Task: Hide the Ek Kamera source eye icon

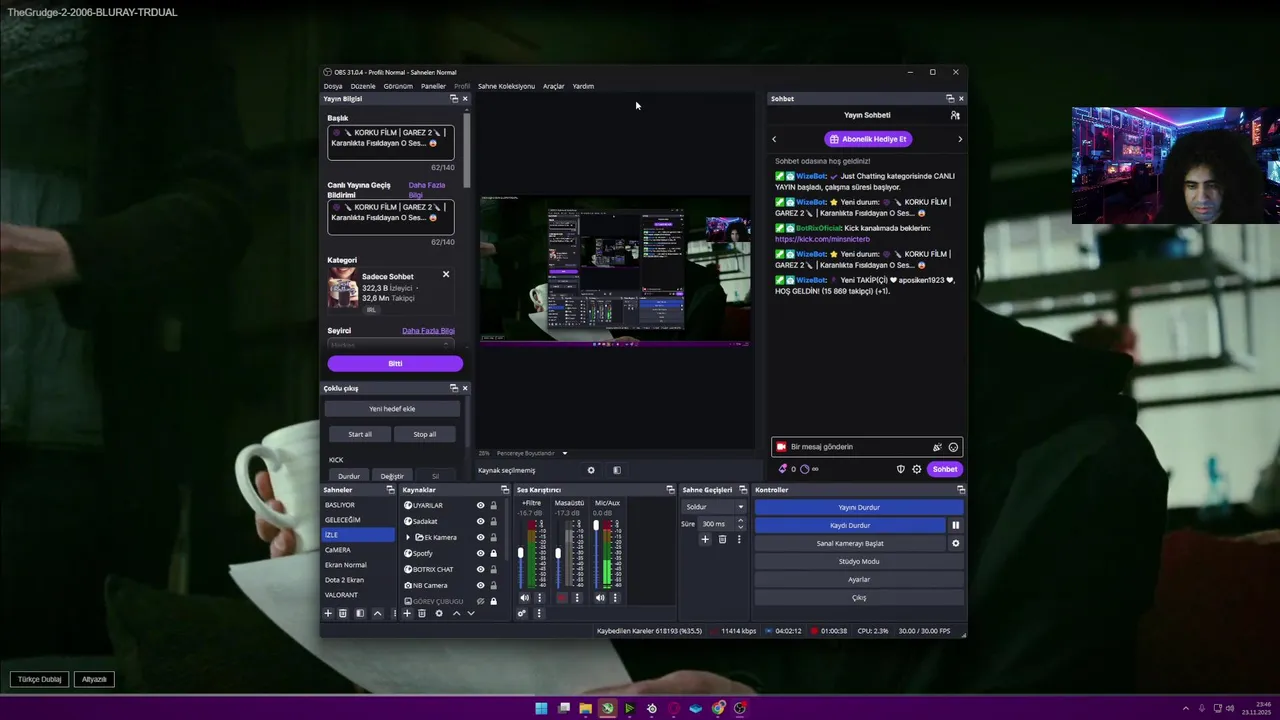Action: [480, 537]
